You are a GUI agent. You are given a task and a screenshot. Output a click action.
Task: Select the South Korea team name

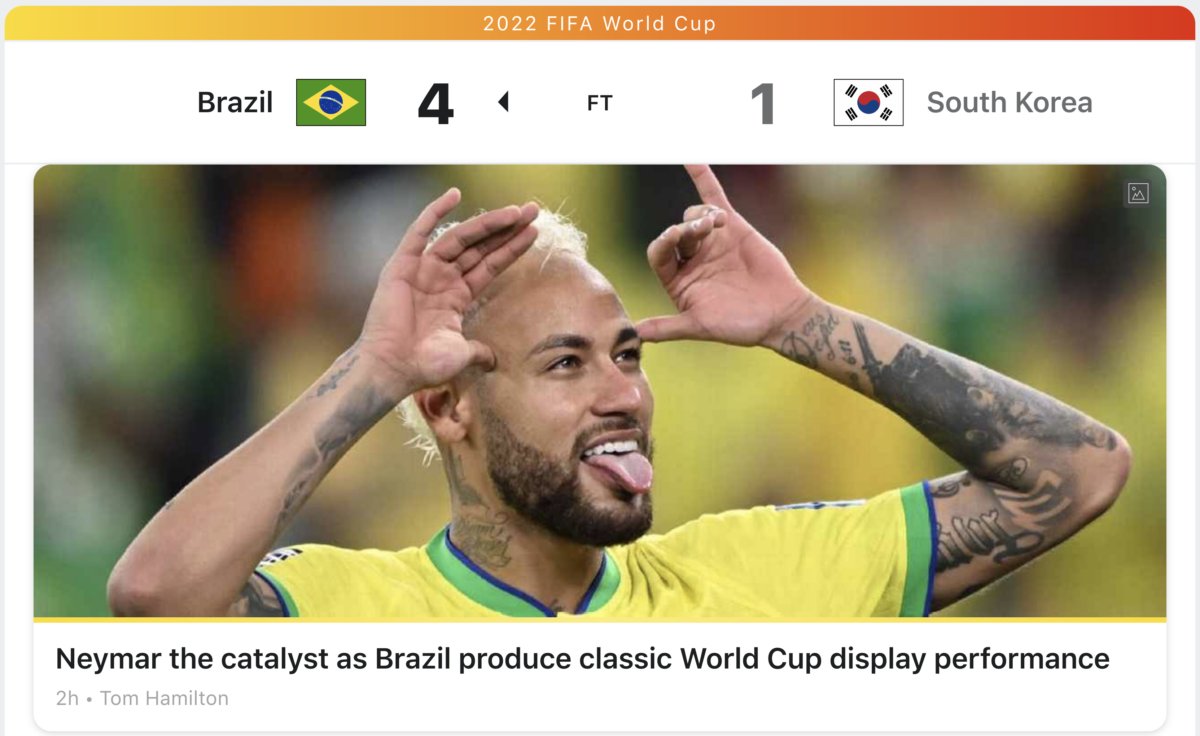click(x=1009, y=102)
